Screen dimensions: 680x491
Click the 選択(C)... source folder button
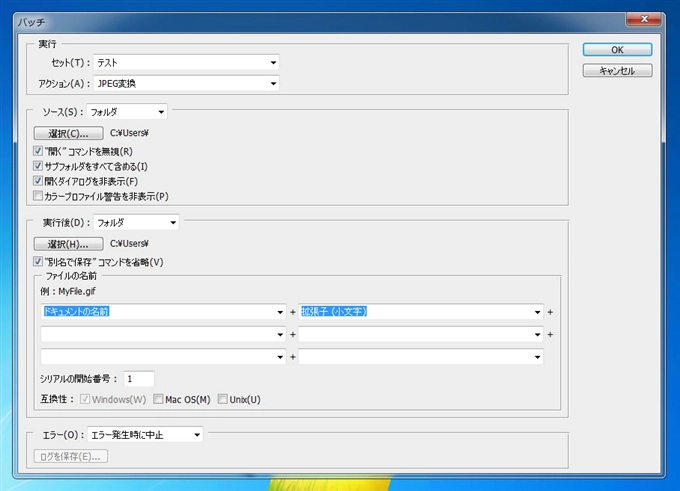click(x=69, y=133)
